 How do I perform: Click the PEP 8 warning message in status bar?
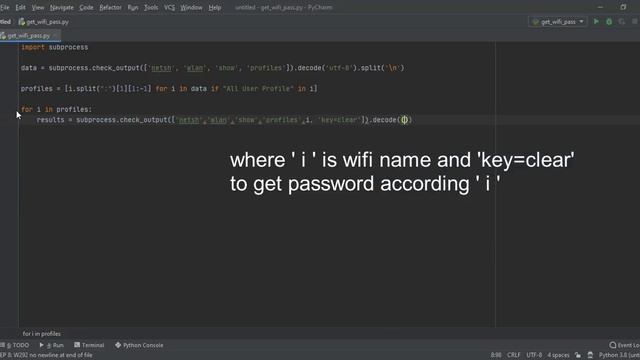point(46,355)
